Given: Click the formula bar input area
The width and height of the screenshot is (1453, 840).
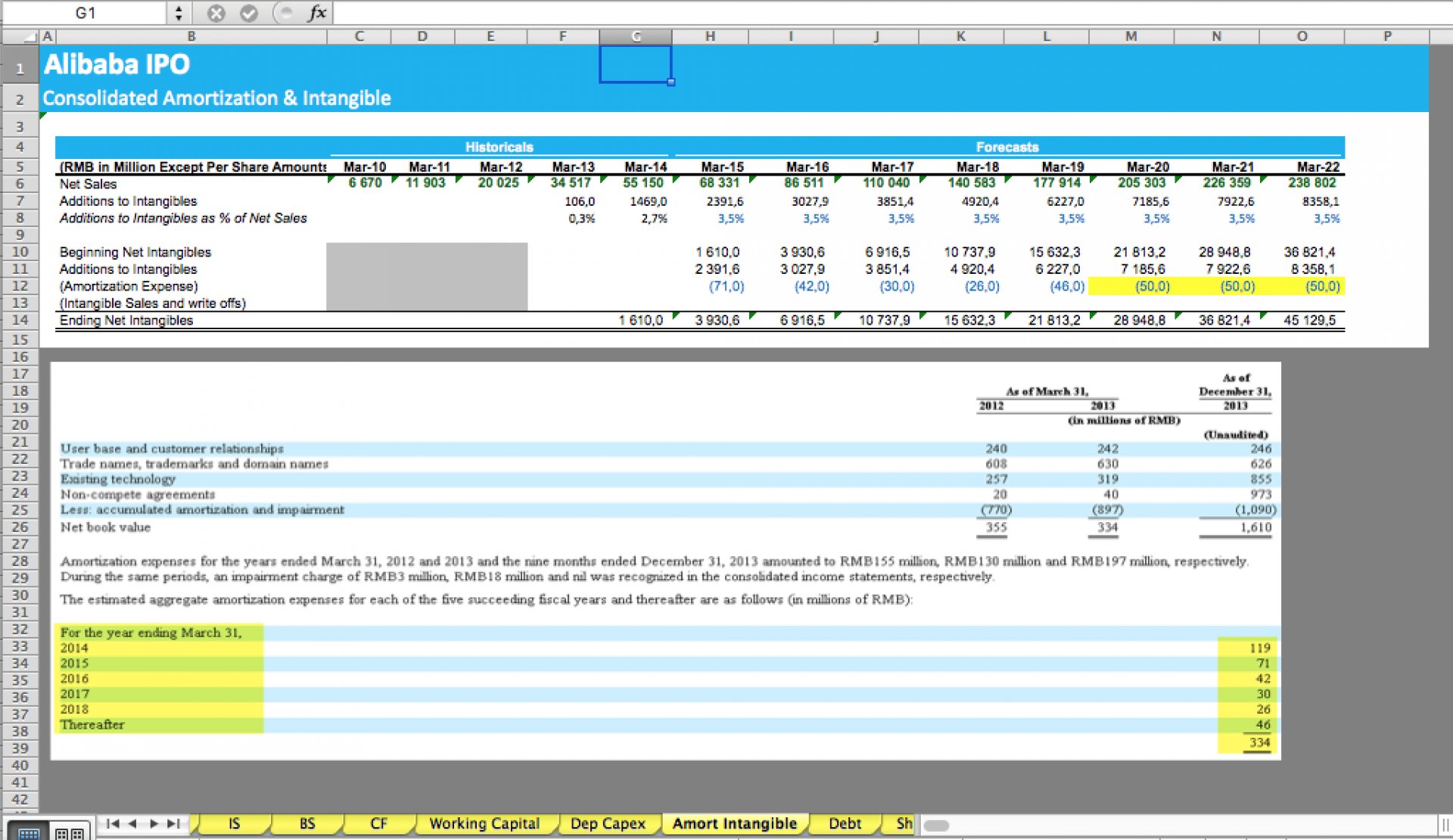Looking at the screenshot, I should coord(891,13).
